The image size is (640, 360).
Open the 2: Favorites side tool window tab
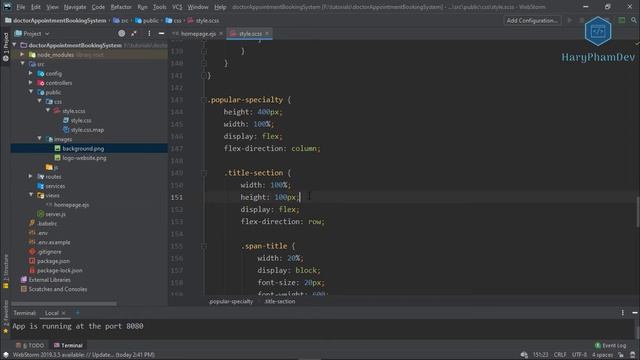[x=5, y=317]
